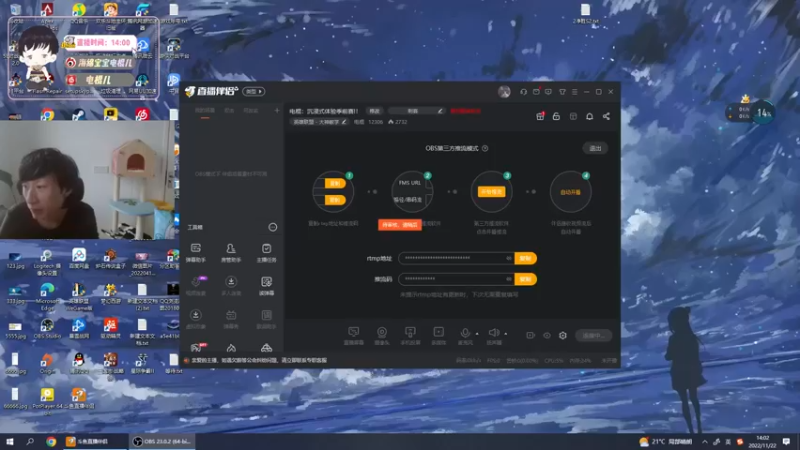Add the mobile screen cast source icon

click(x=410, y=335)
